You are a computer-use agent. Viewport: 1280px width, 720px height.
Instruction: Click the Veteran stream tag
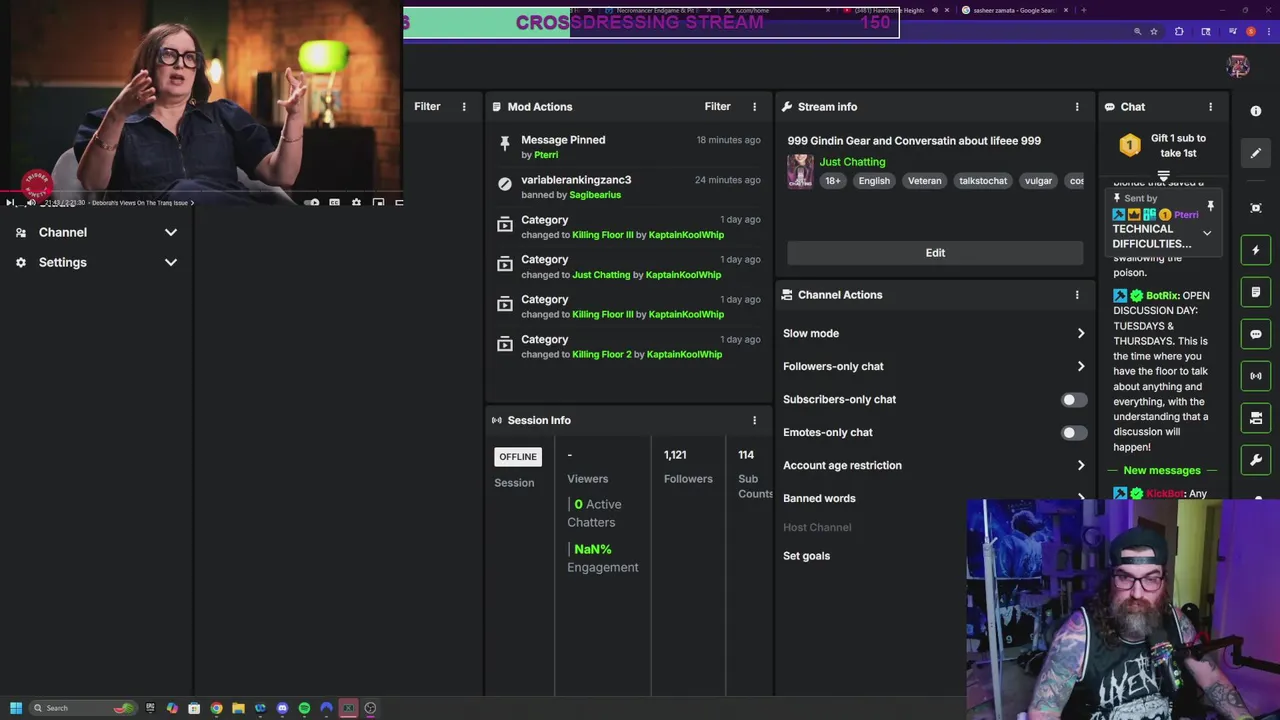click(924, 181)
